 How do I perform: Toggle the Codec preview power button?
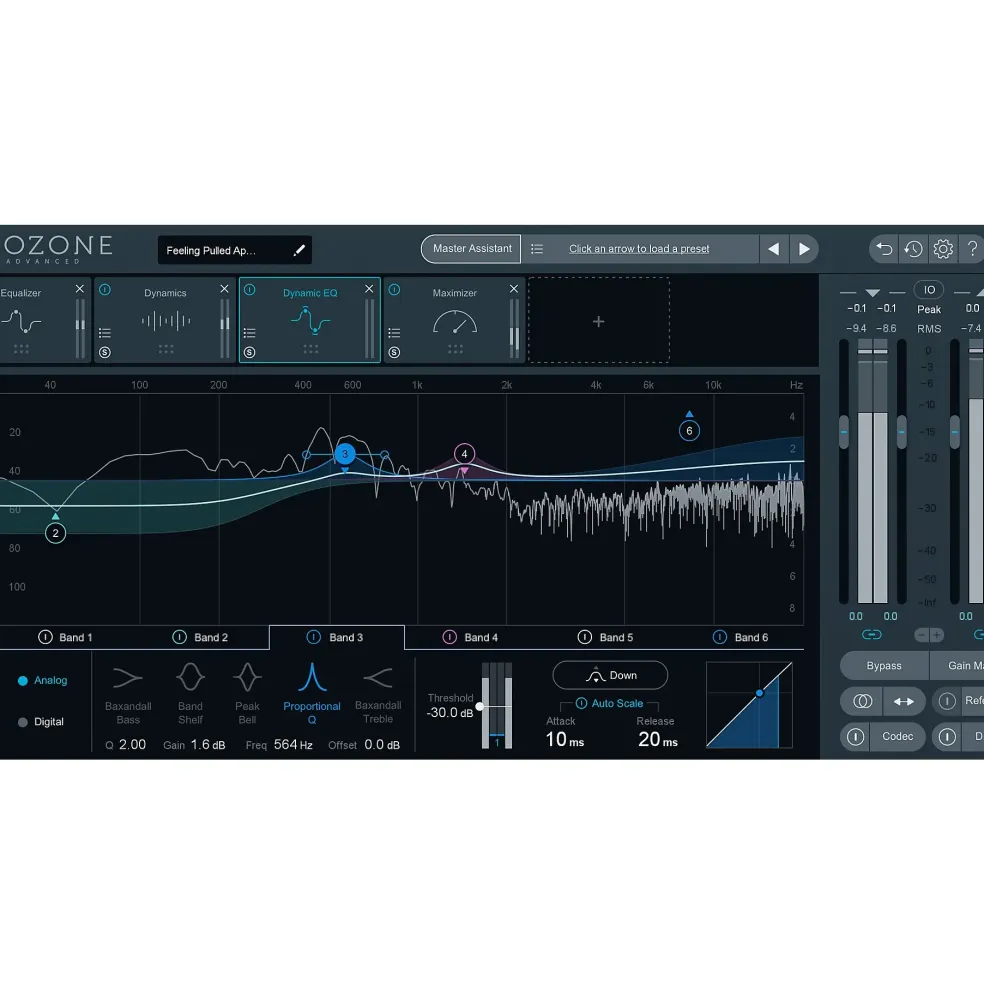[855, 736]
